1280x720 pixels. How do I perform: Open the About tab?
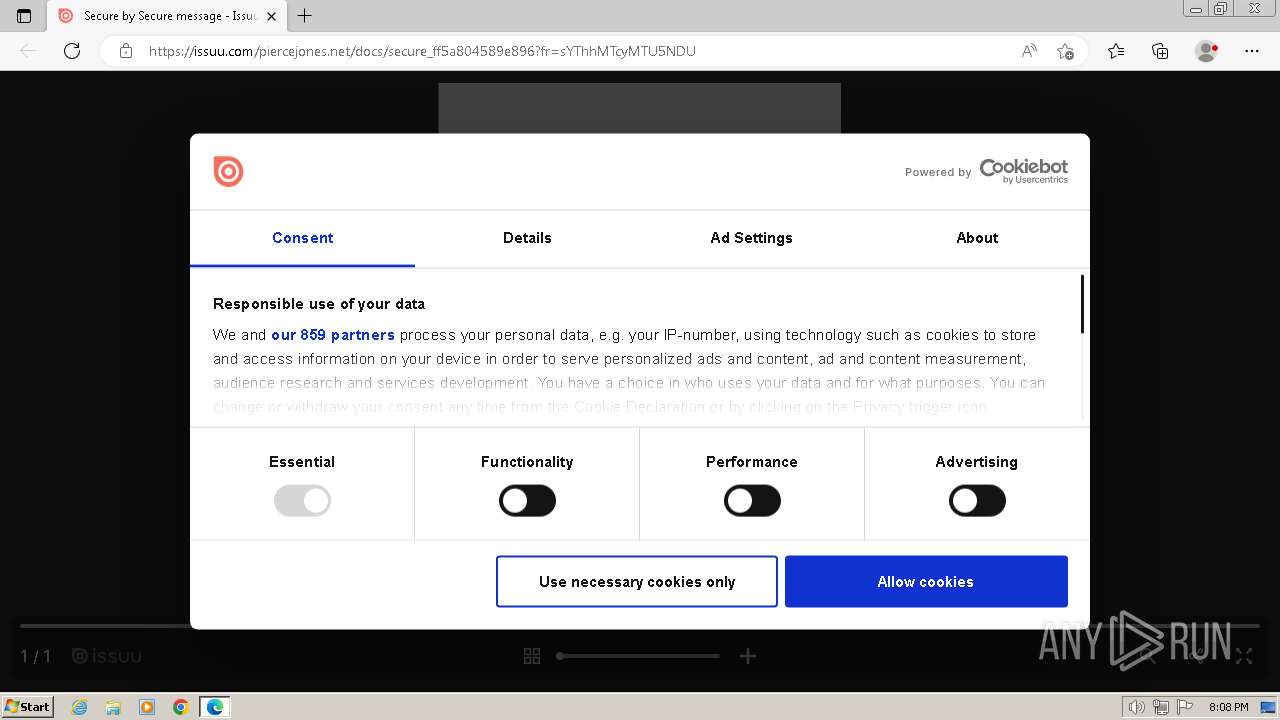[x=977, y=238]
